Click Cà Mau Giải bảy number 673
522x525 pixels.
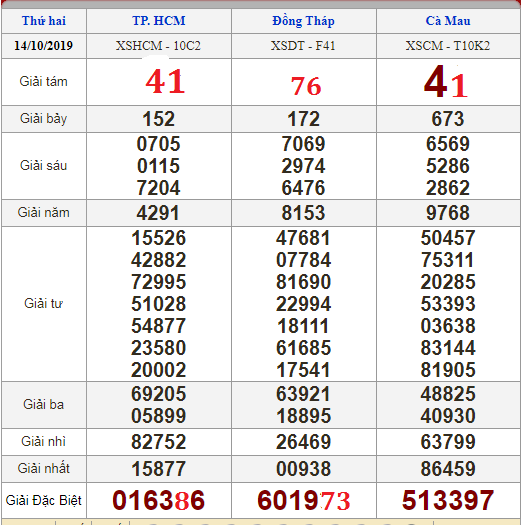[448, 119]
